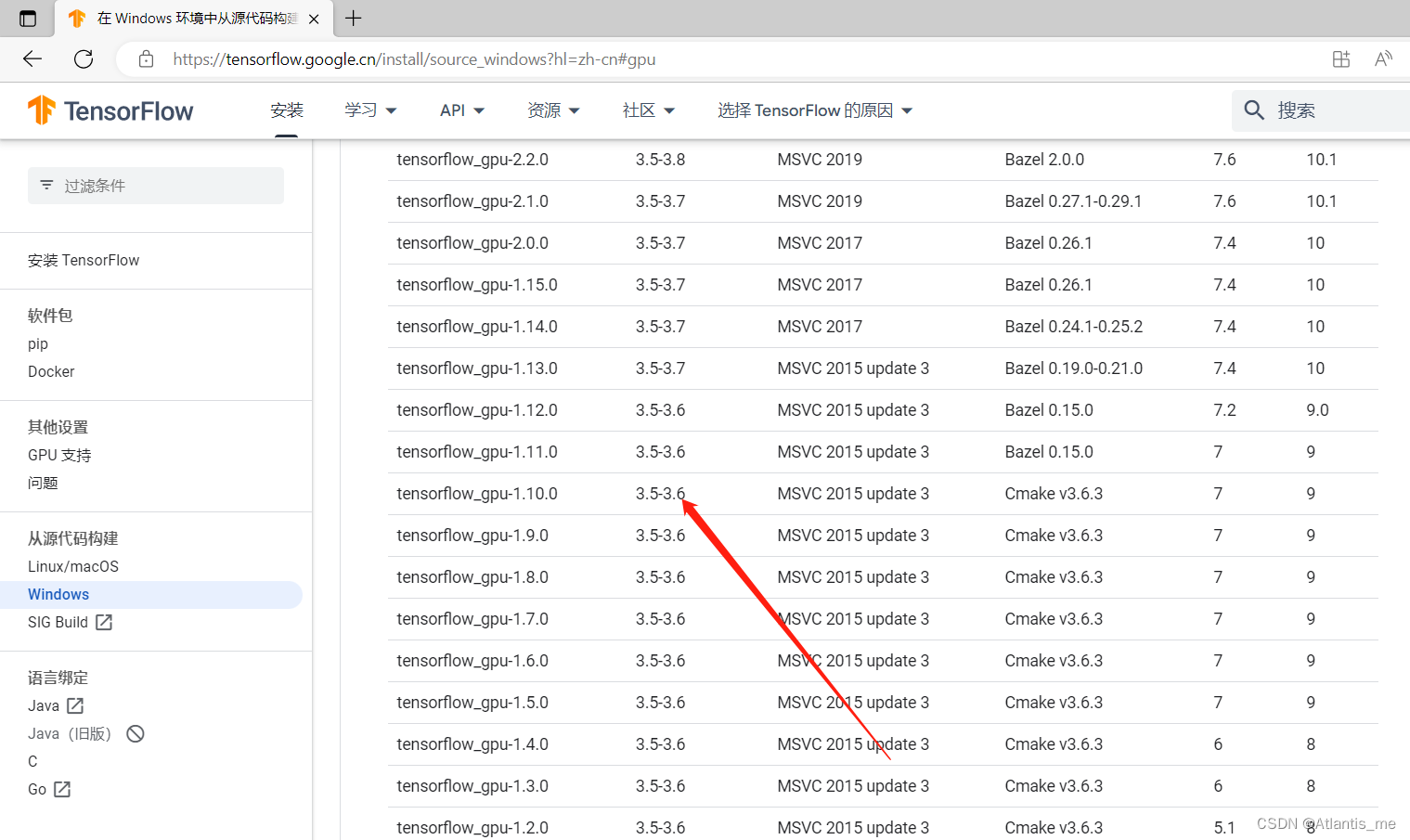Select the Windows sidebar item
The width and height of the screenshot is (1410, 840).
[x=151, y=594]
